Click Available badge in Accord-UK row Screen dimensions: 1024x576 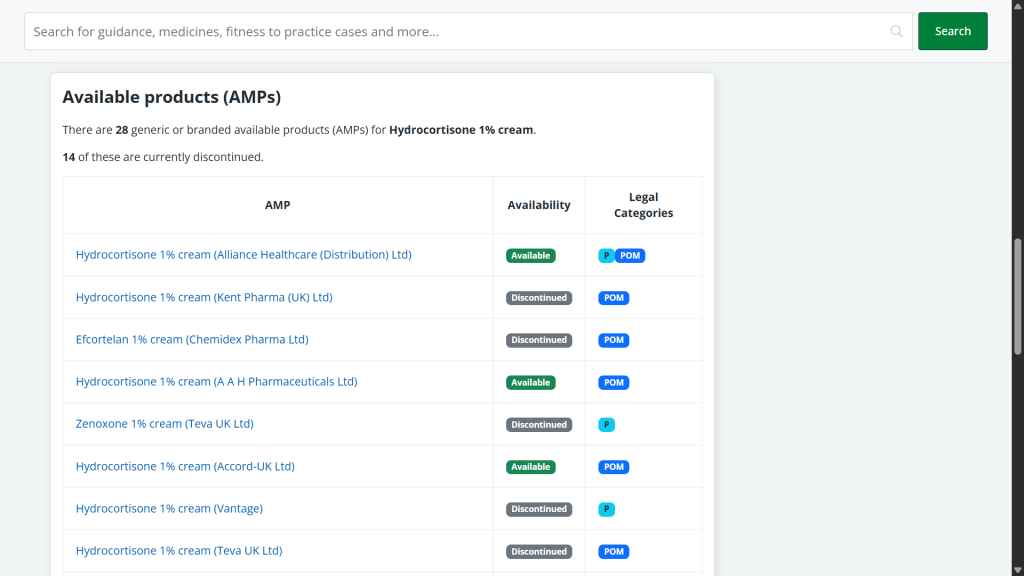coord(530,467)
